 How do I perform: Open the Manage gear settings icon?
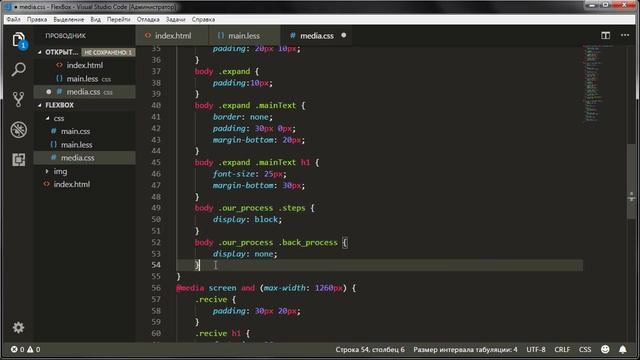pos(18,327)
